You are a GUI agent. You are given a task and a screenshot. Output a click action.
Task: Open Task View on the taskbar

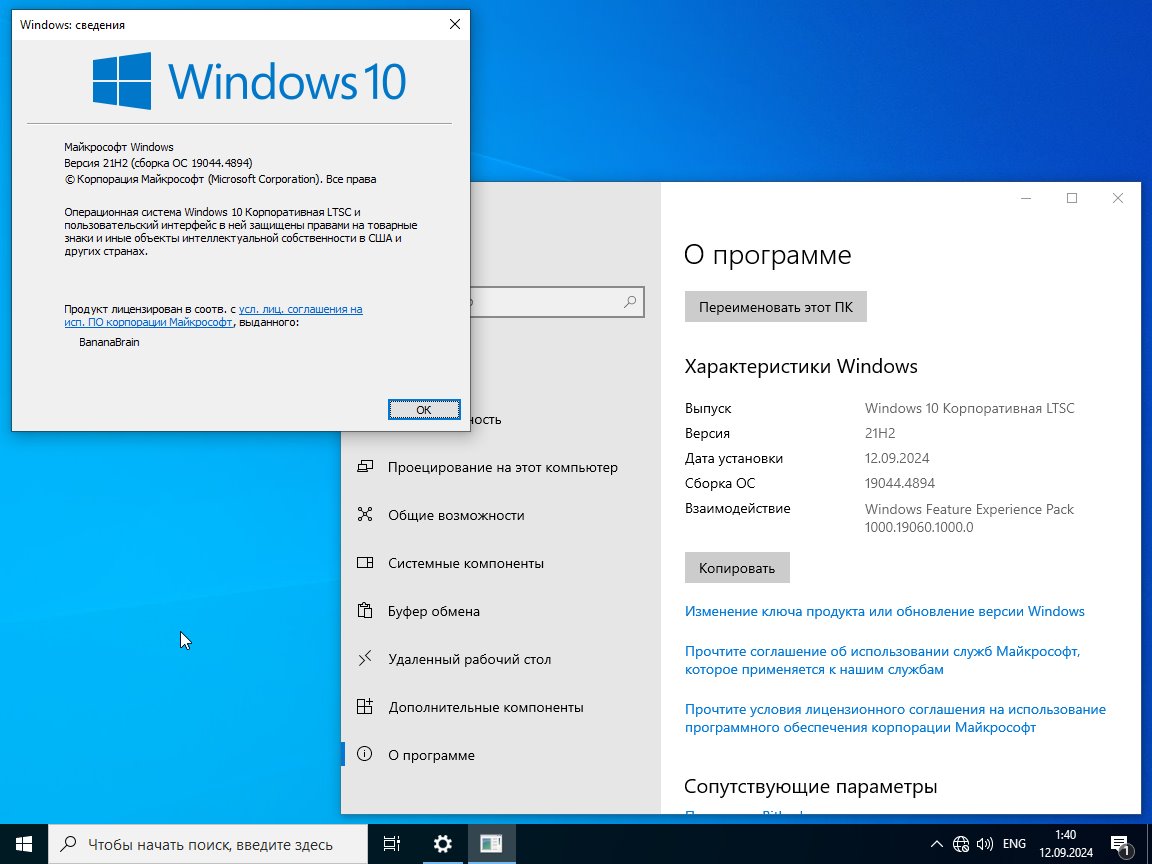[392, 844]
